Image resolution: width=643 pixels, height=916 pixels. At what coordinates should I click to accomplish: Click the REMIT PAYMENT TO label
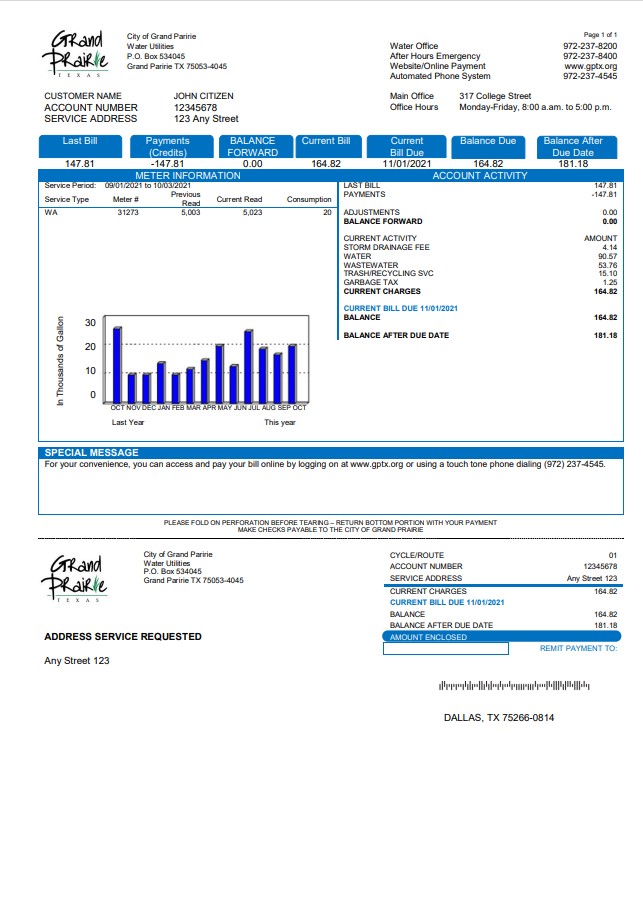click(578, 648)
